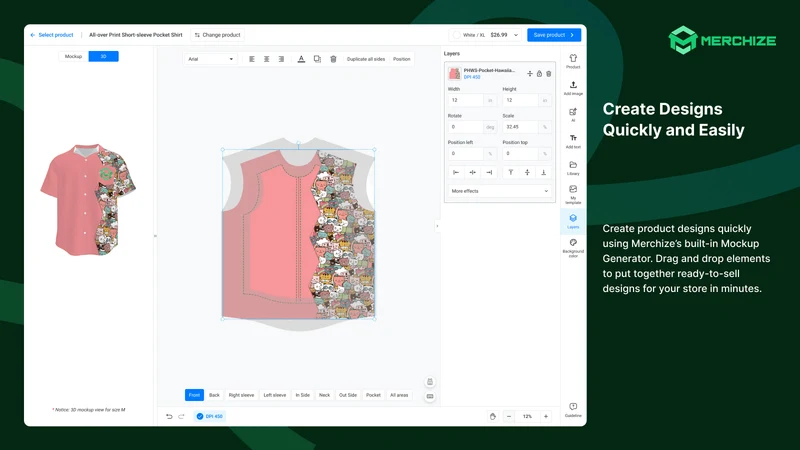This screenshot has width=800, height=450.
Task: Select the Out Side tab
Action: (348, 395)
